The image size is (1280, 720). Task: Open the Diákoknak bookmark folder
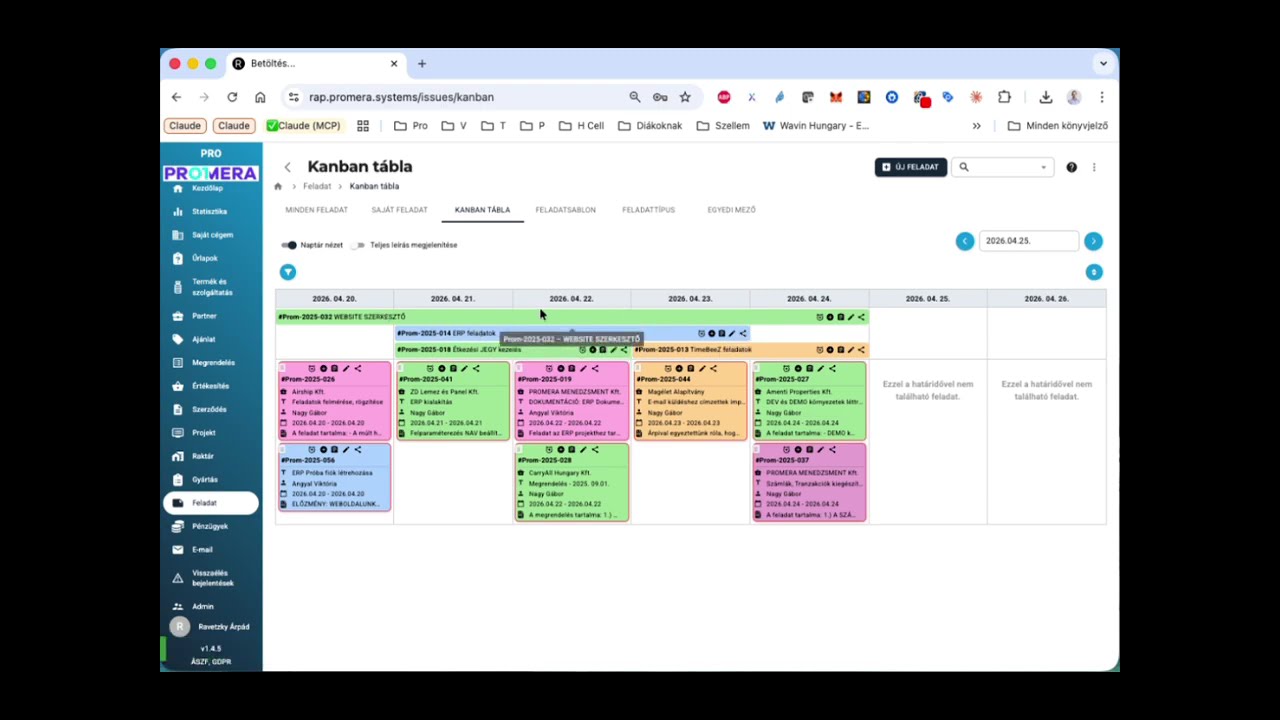(650, 126)
